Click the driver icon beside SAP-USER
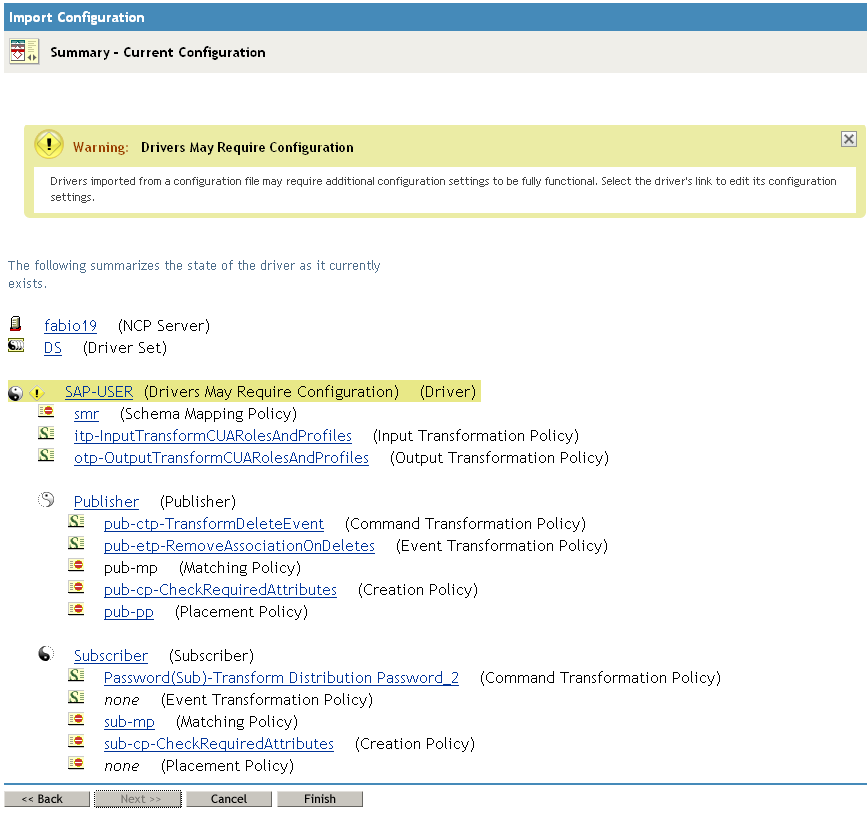Image resolution: width=867 pixels, height=813 pixels. pyautogui.click(x=14, y=391)
